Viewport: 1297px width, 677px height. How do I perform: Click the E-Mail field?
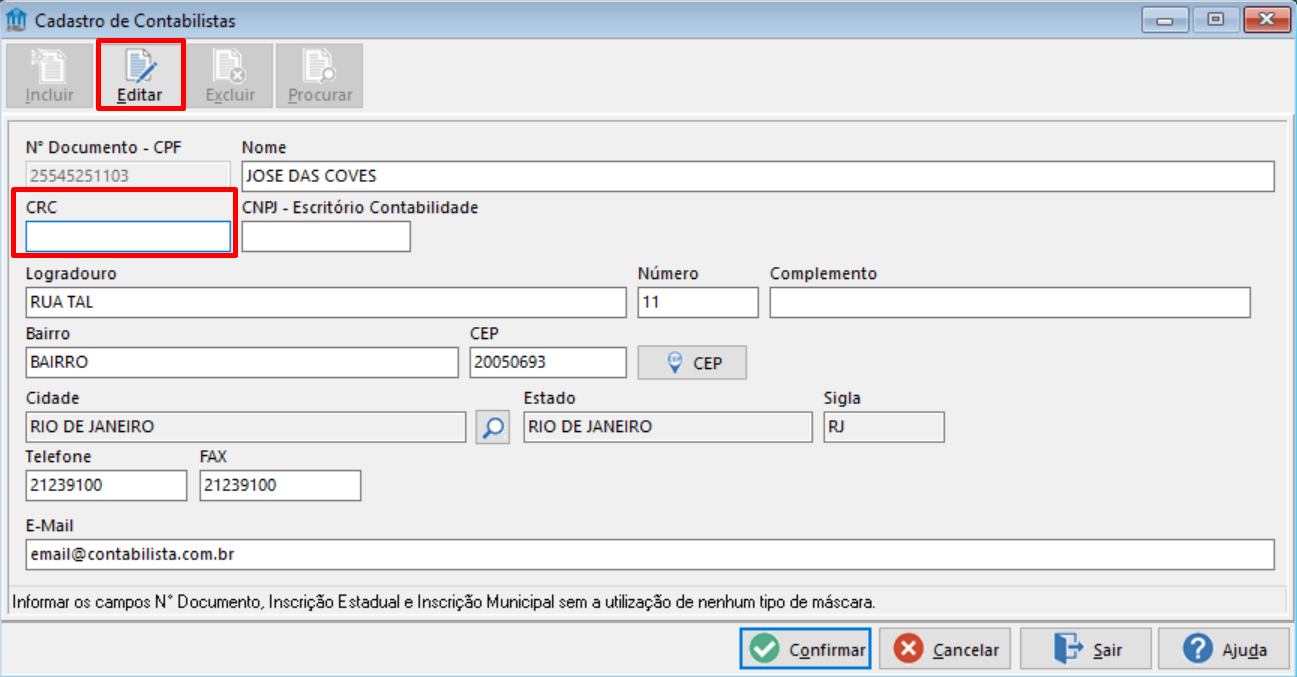point(650,554)
